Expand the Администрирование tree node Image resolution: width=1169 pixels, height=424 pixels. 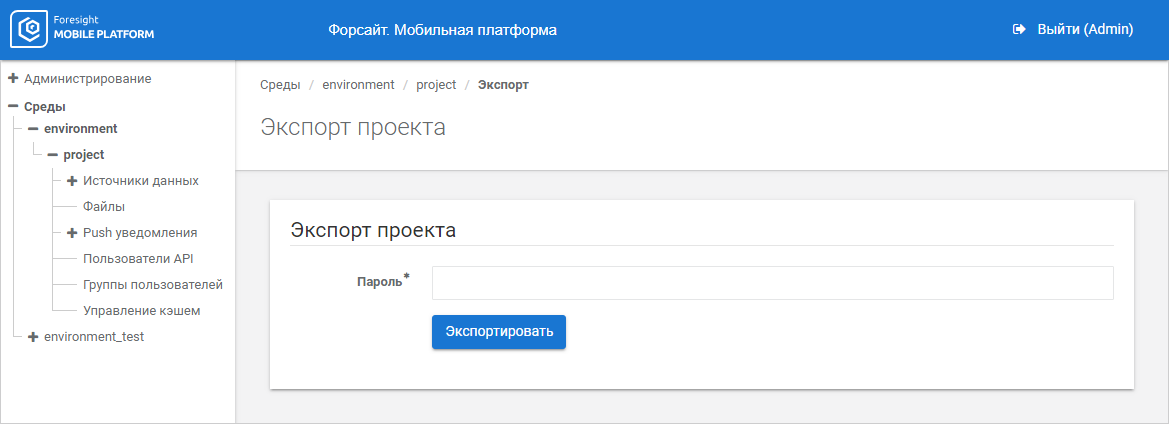(x=13, y=78)
